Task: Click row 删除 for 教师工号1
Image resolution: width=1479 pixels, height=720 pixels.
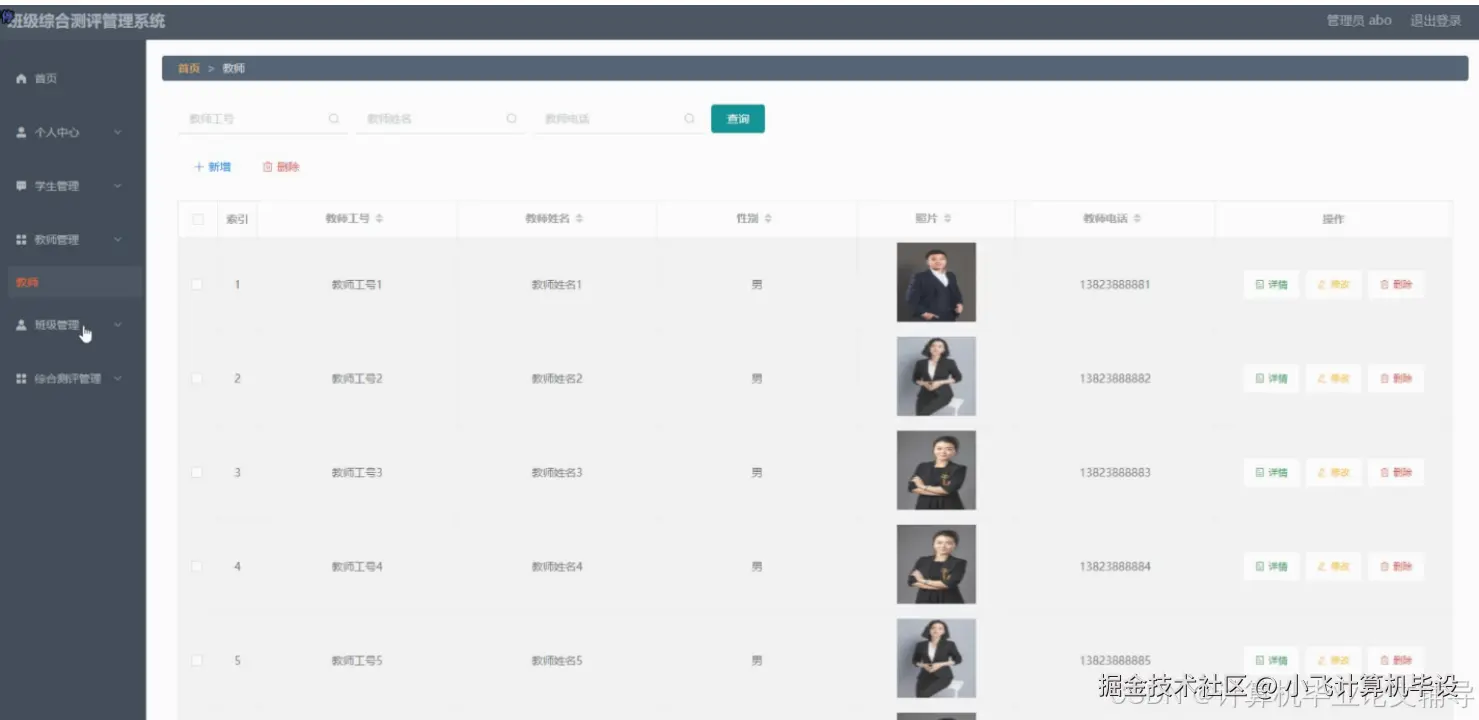Action: (1396, 285)
